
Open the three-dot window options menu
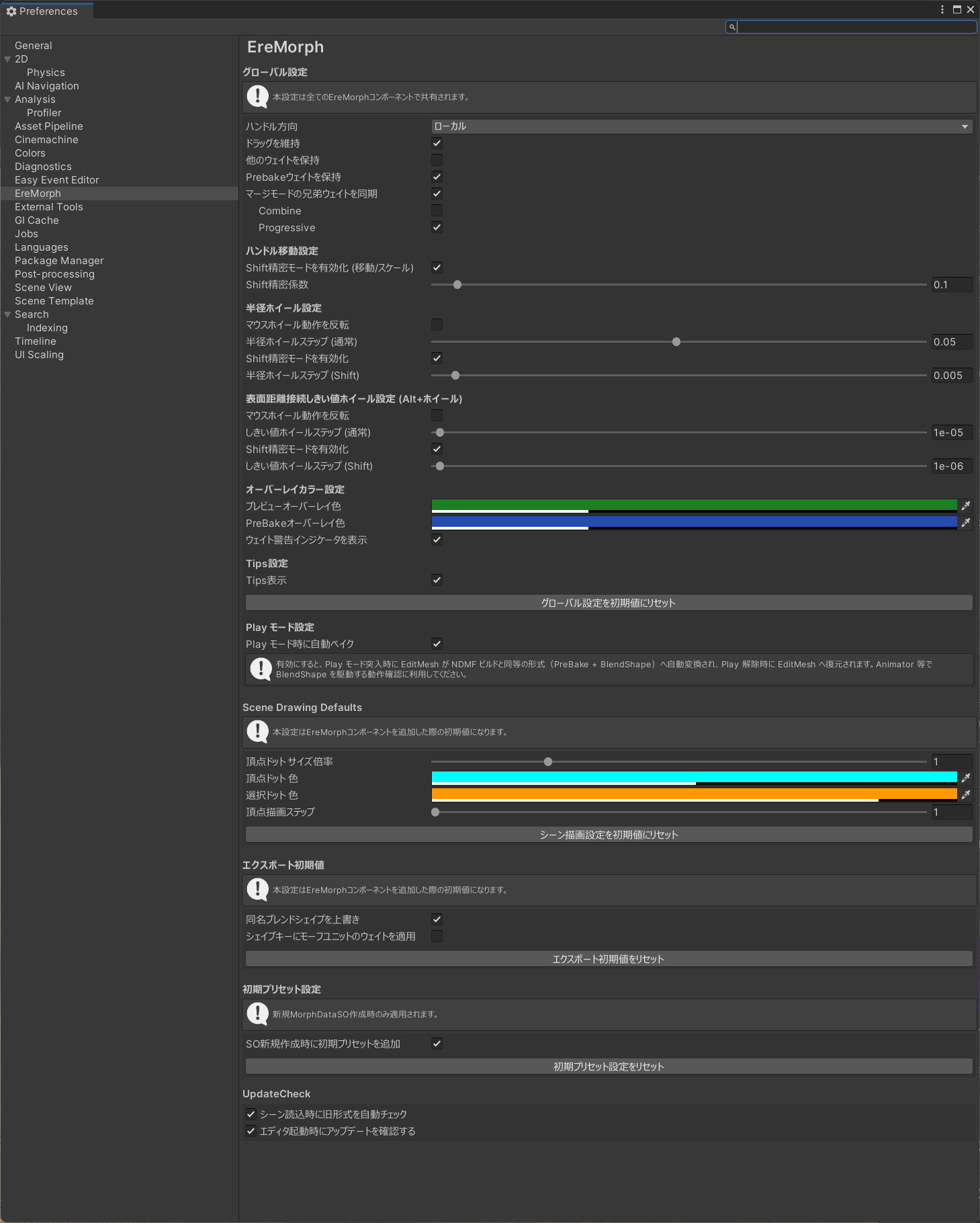(942, 9)
